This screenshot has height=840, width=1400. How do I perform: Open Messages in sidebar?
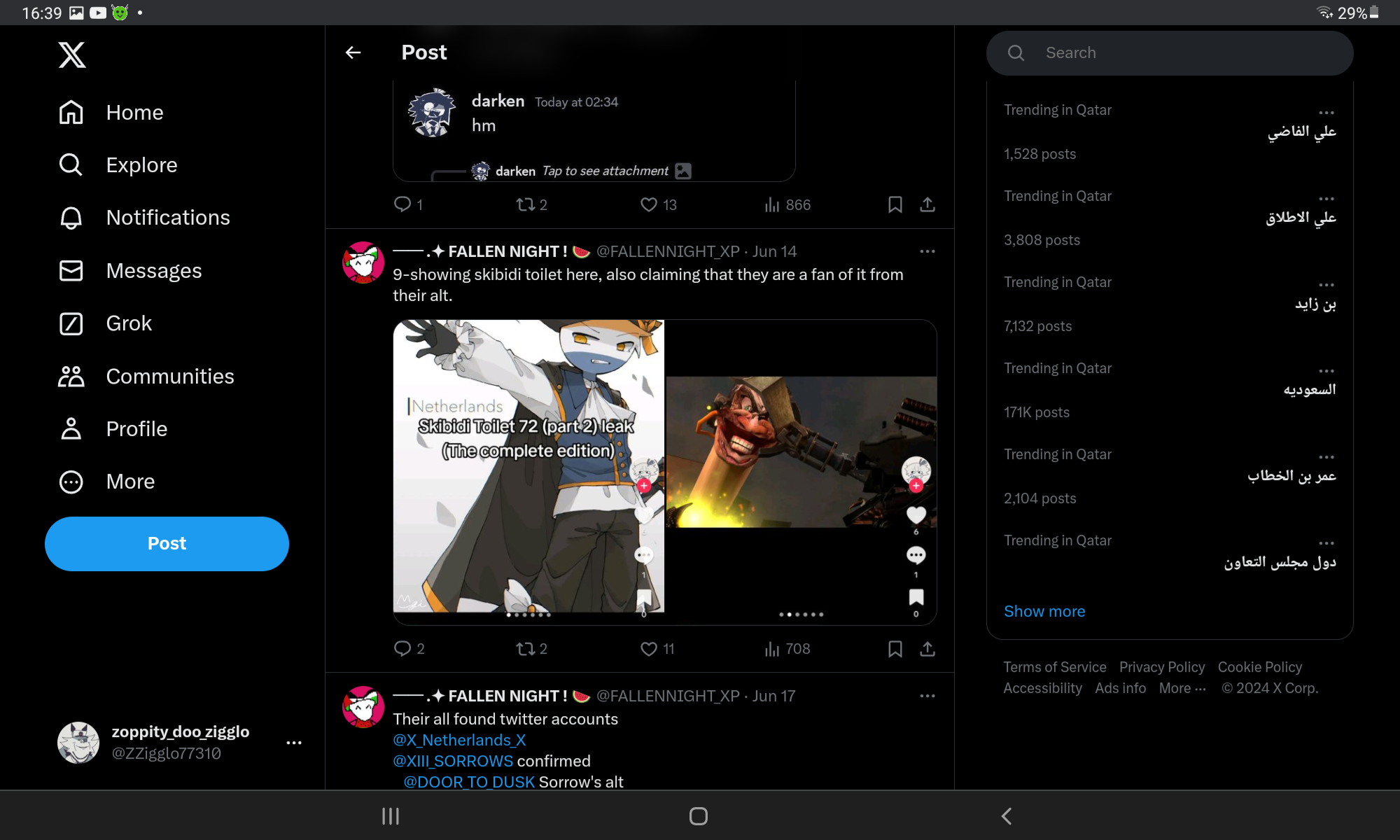tap(130, 271)
